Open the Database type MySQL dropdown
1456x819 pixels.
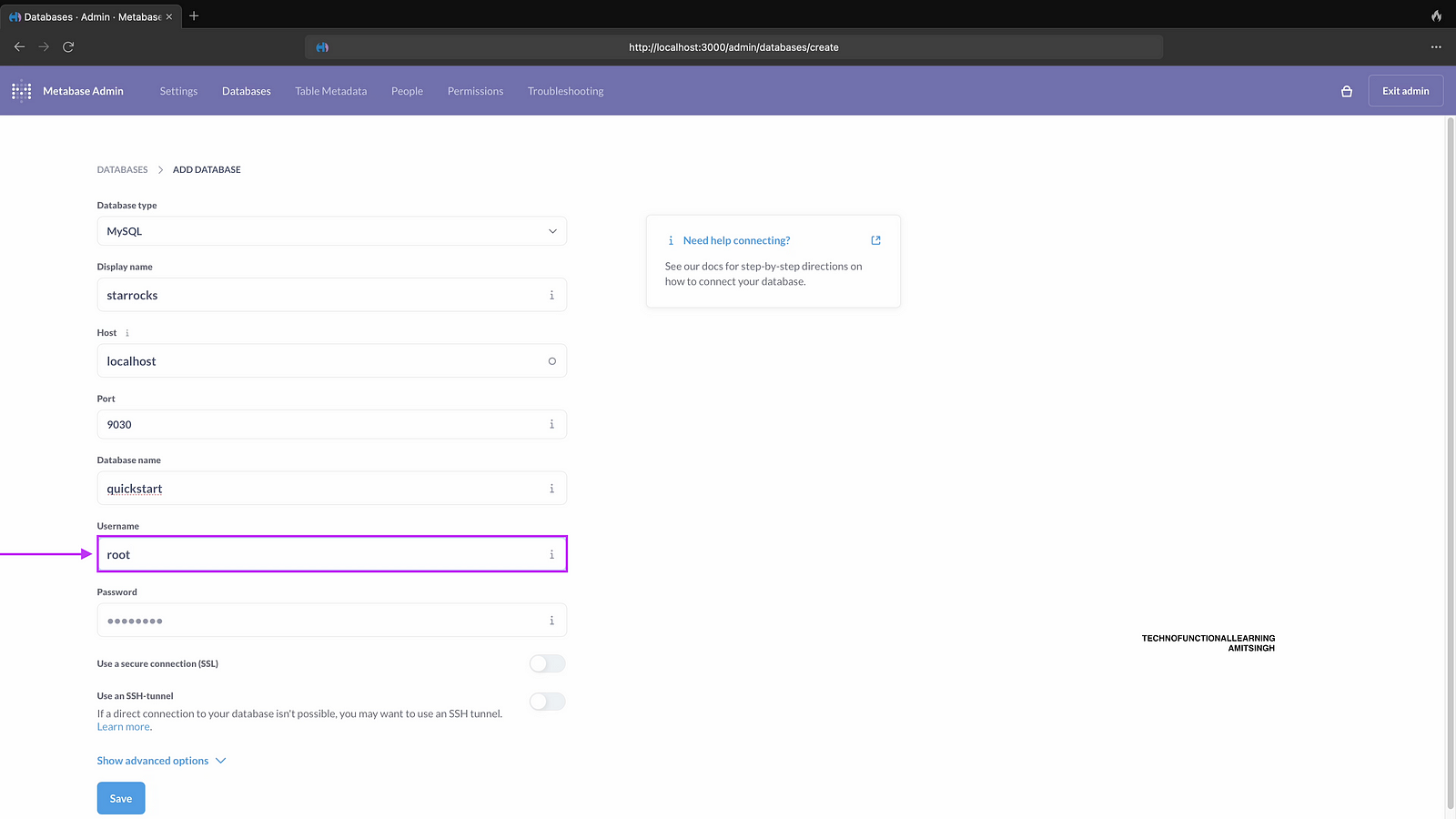pos(331,231)
